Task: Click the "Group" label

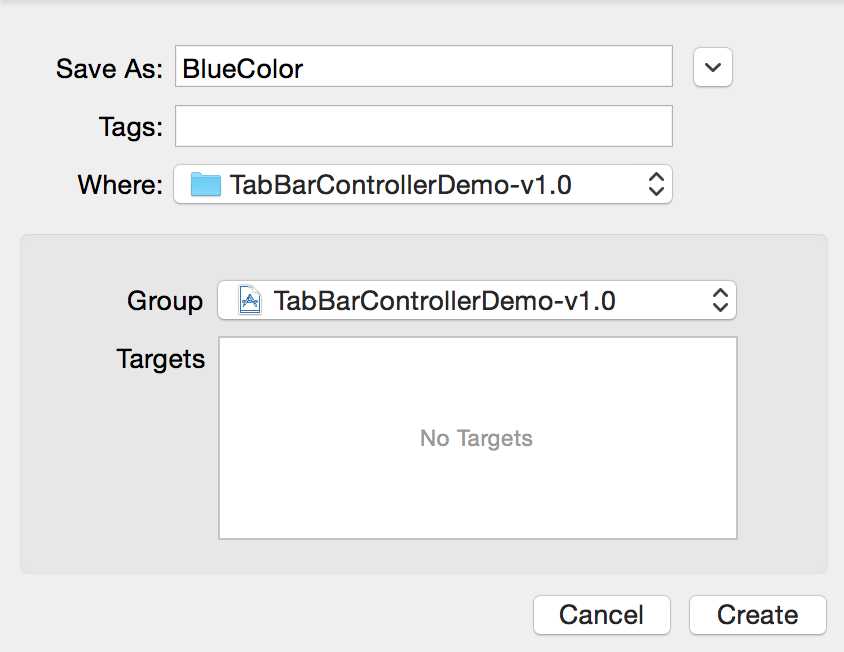Action: (x=164, y=301)
